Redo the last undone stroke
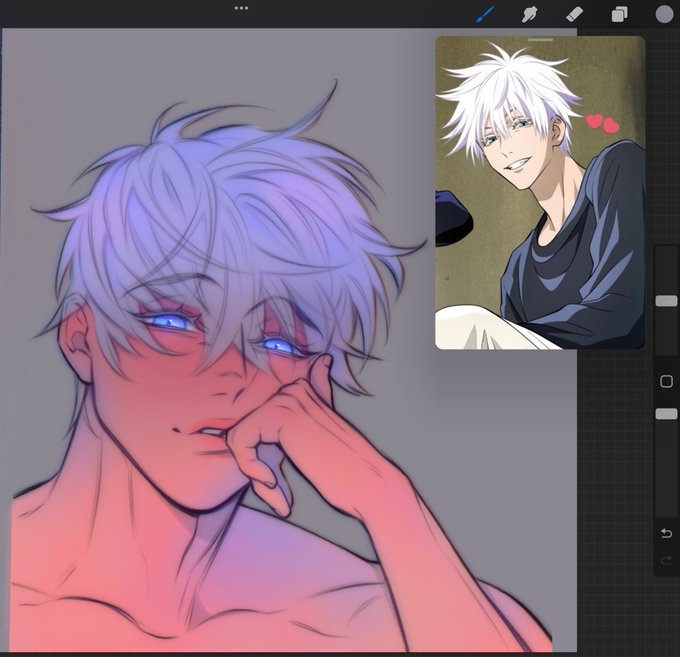Image resolution: width=680 pixels, height=657 pixels. (x=666, y=561)
